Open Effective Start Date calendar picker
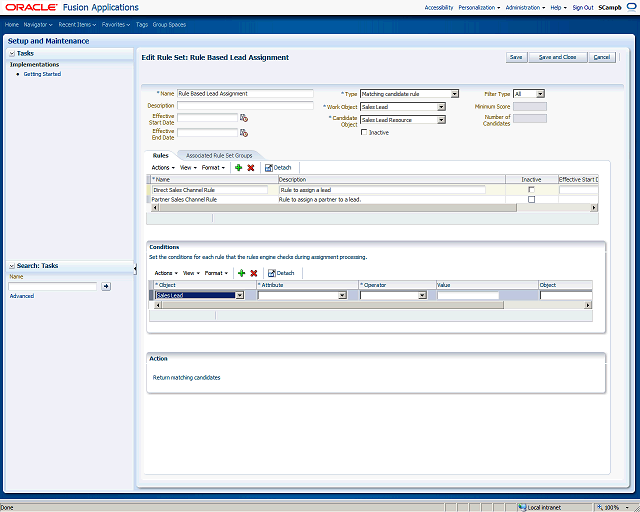 244,118
